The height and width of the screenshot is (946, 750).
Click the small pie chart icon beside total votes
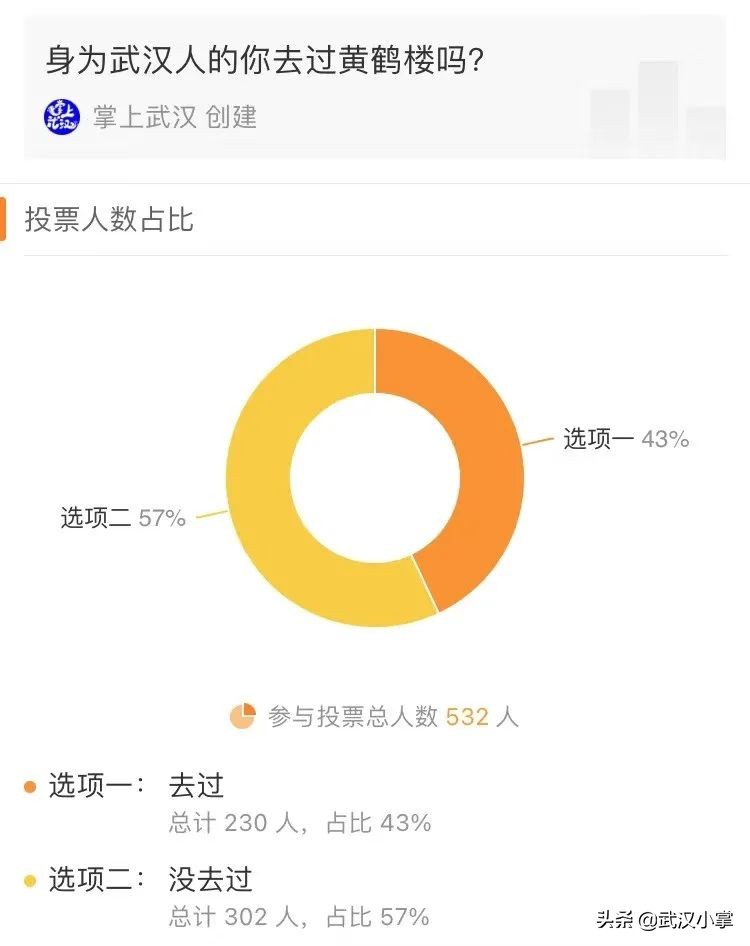click(240, 716)
